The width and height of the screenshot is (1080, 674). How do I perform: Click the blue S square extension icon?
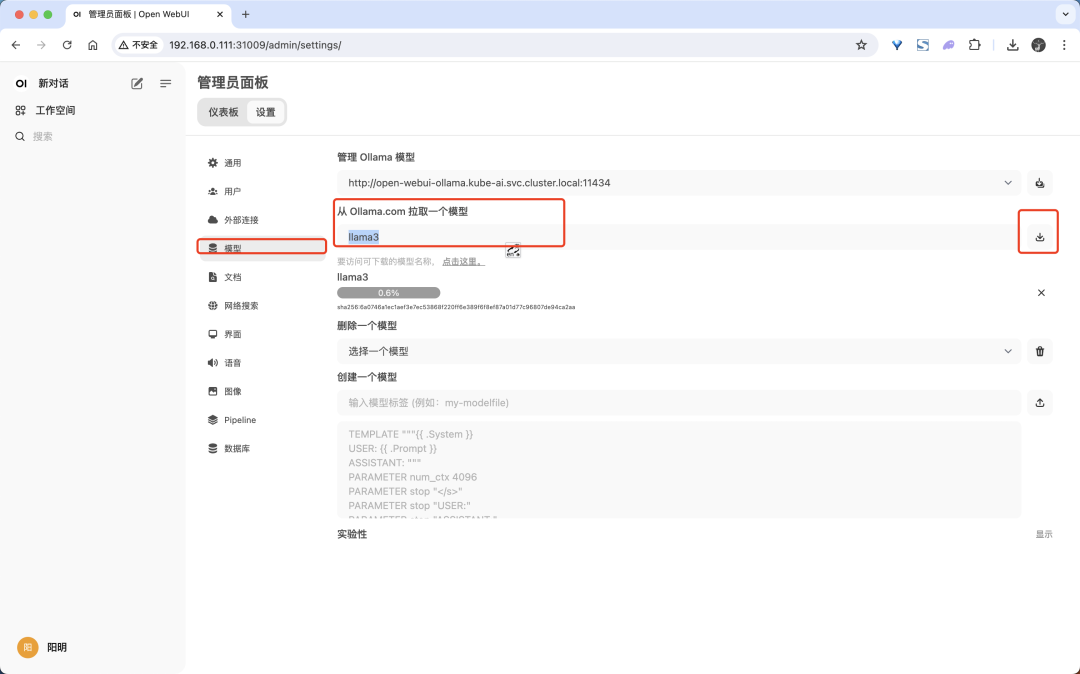pos(923,45)
